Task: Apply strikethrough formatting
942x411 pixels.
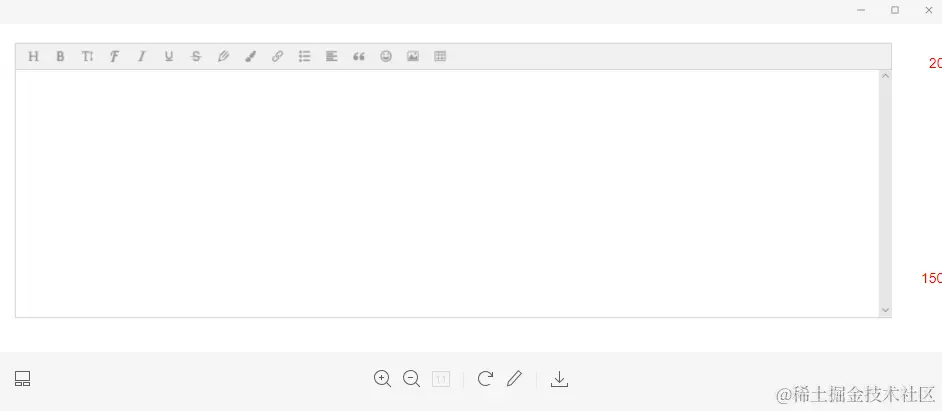Action: pyautogui.click(x=196, y=56)
